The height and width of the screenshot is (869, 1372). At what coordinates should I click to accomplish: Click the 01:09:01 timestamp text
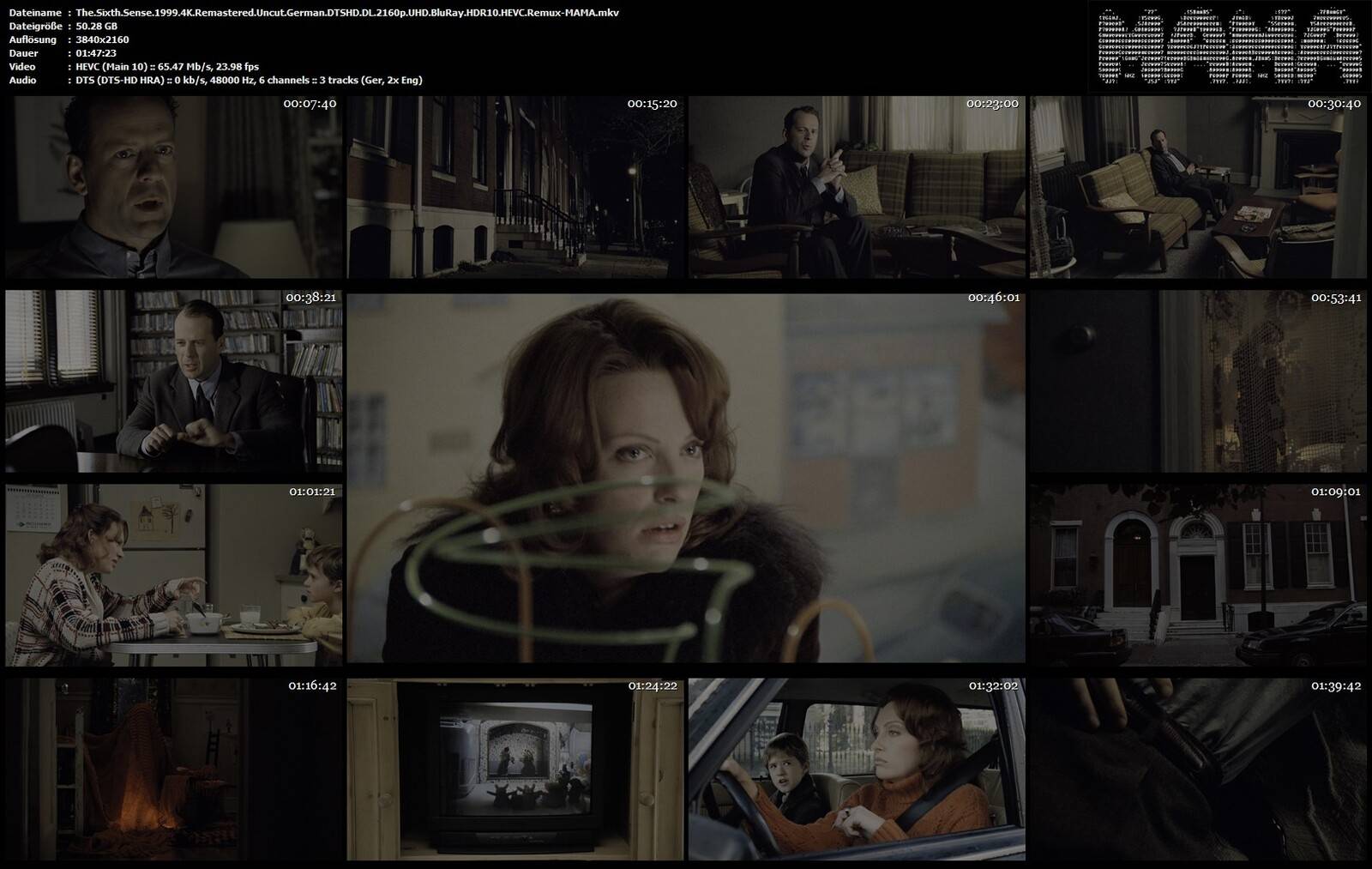point(1336,492)
